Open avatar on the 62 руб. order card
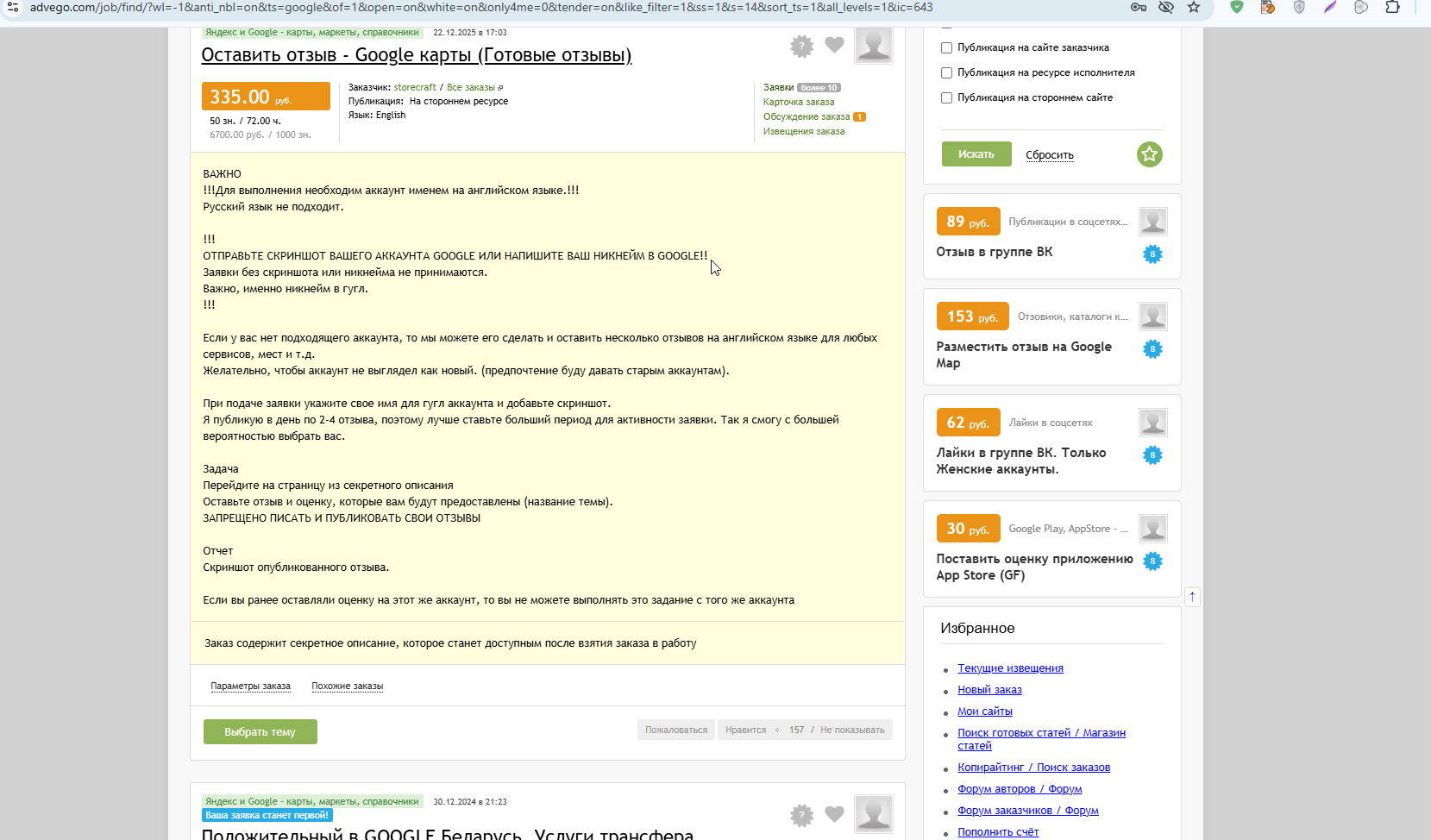 1153,423
